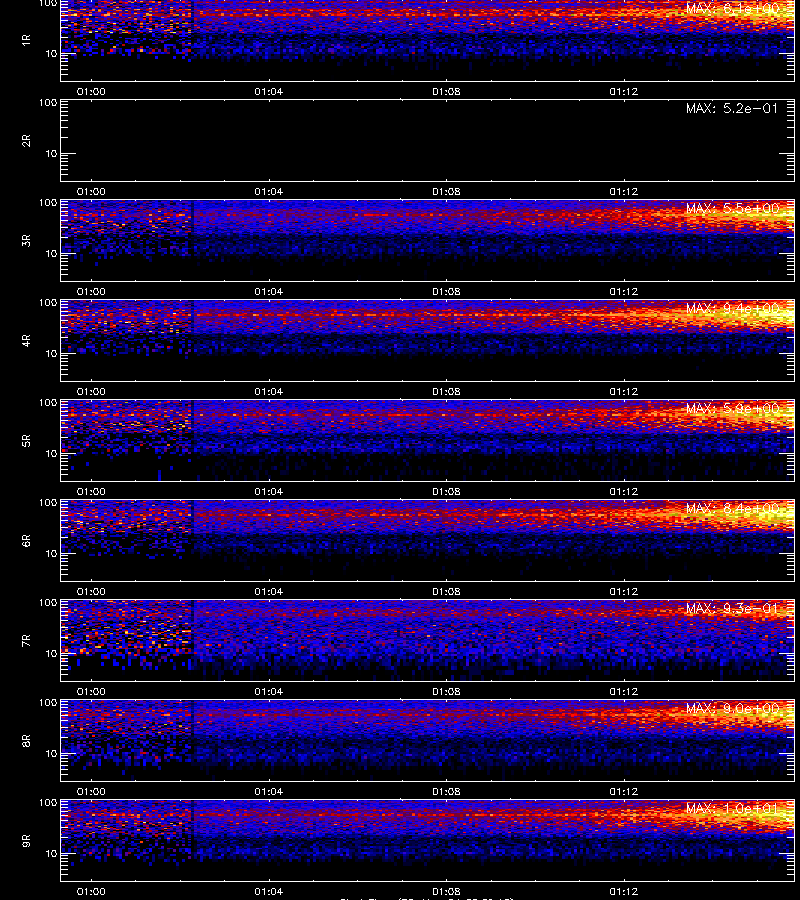This screenshot has width=800, height=900.
Task: Select the MAX: 5.2e-01 readout in panel 2R
Action: [x=732, y=108]
